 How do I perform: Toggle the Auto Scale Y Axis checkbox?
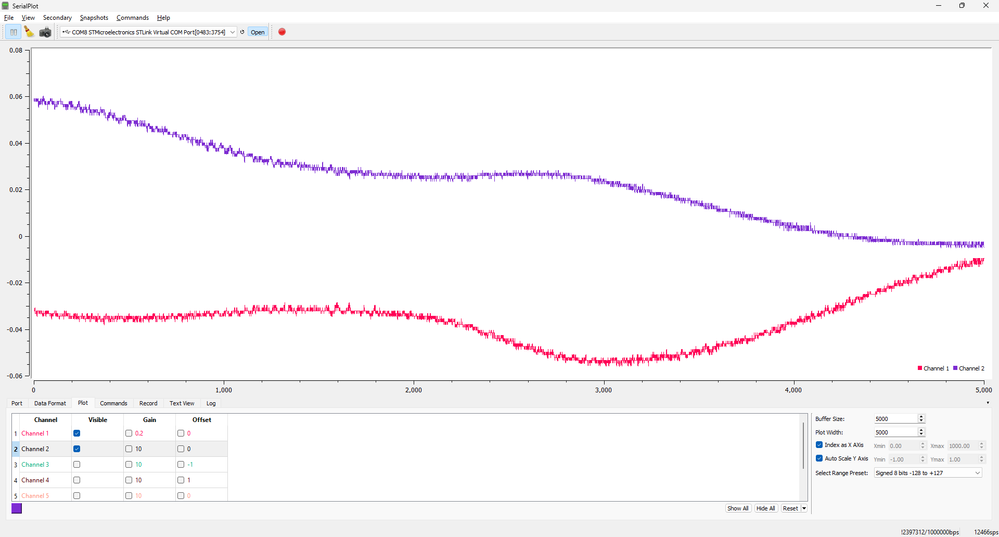click(819, 458)
